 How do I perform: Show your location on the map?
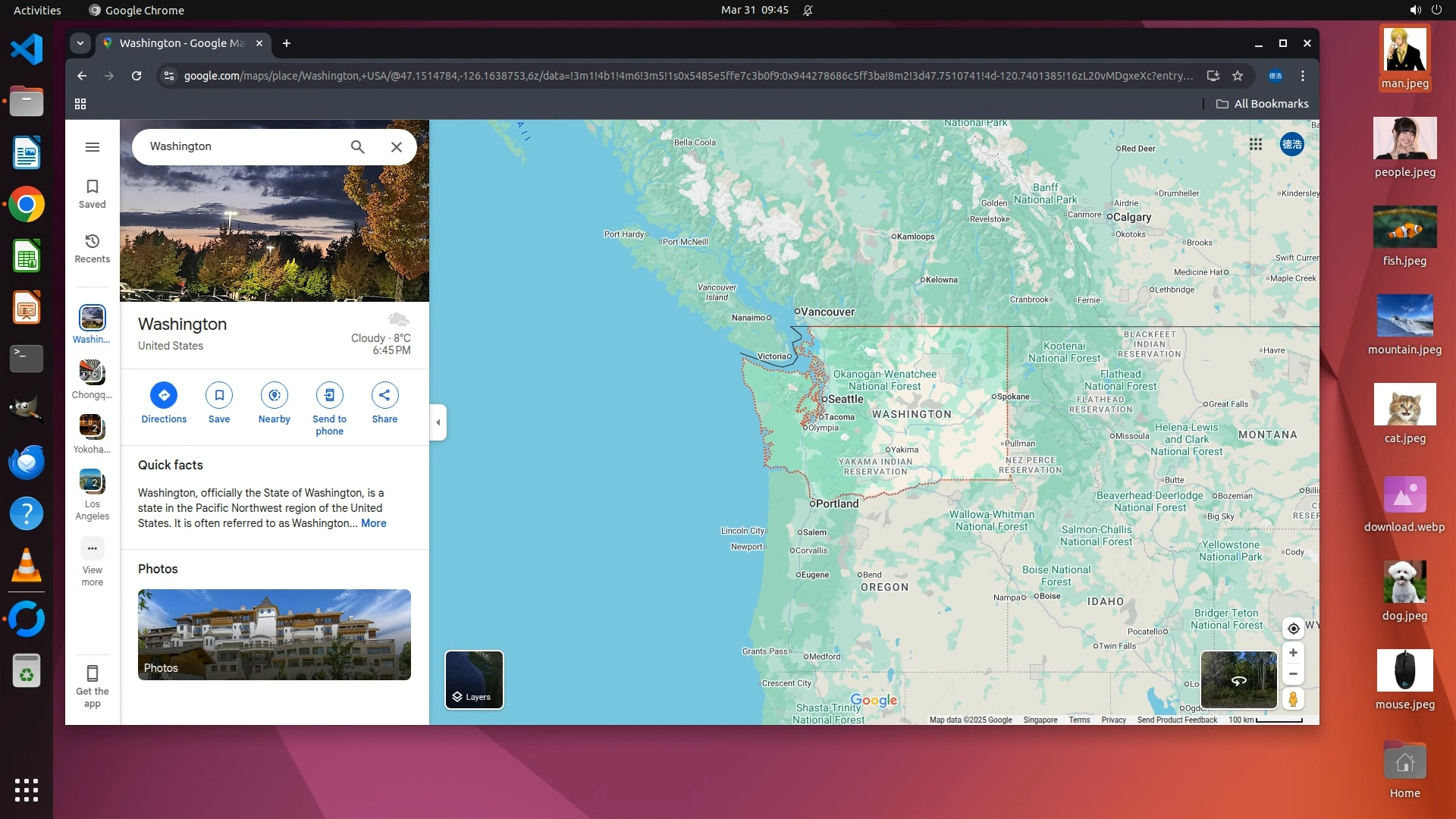pyautogui.click(x=1294, y=629)
